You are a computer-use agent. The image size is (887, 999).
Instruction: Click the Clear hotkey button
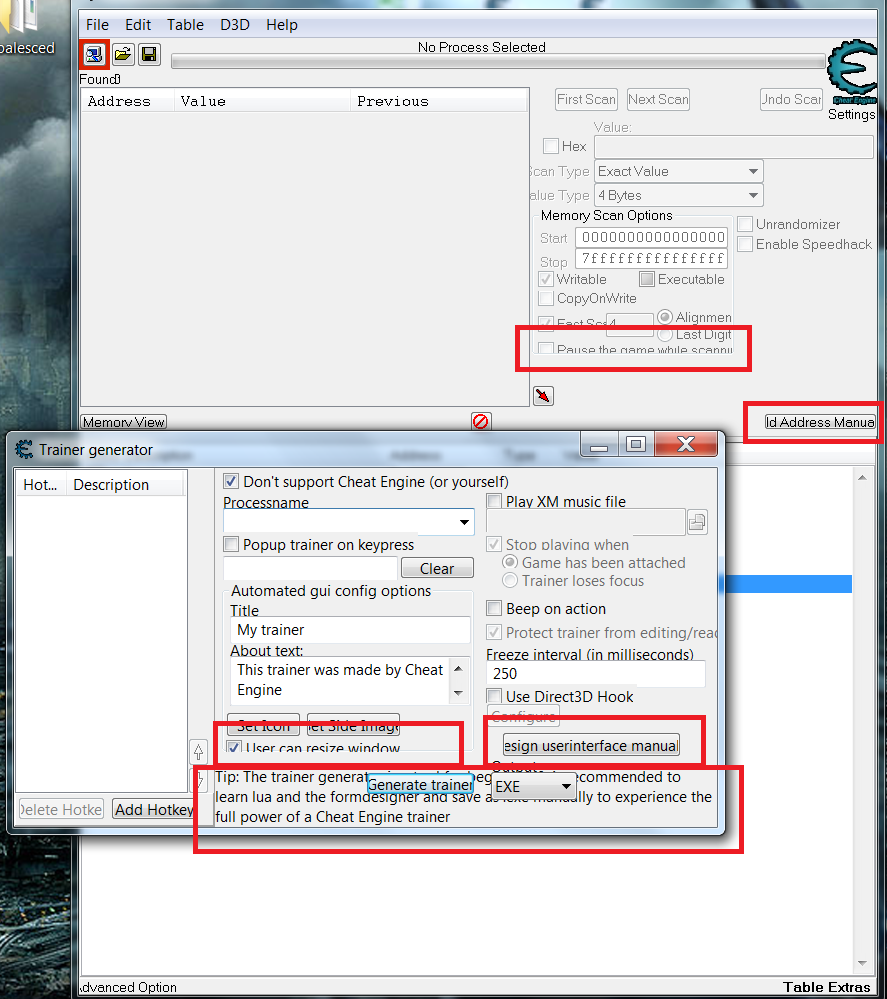pos(437,568)
